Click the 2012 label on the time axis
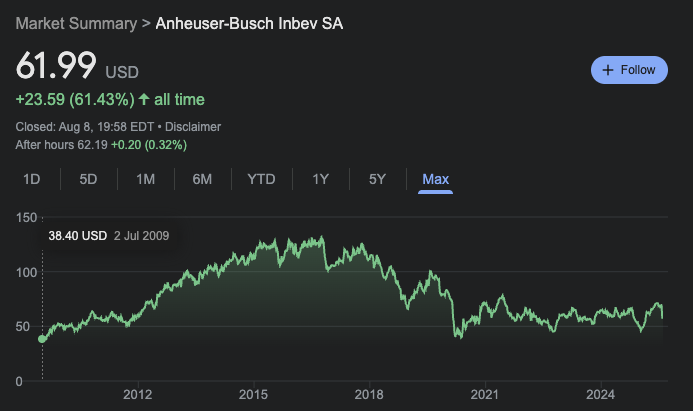This screenshot has width=693, height=411. (138, 394)
